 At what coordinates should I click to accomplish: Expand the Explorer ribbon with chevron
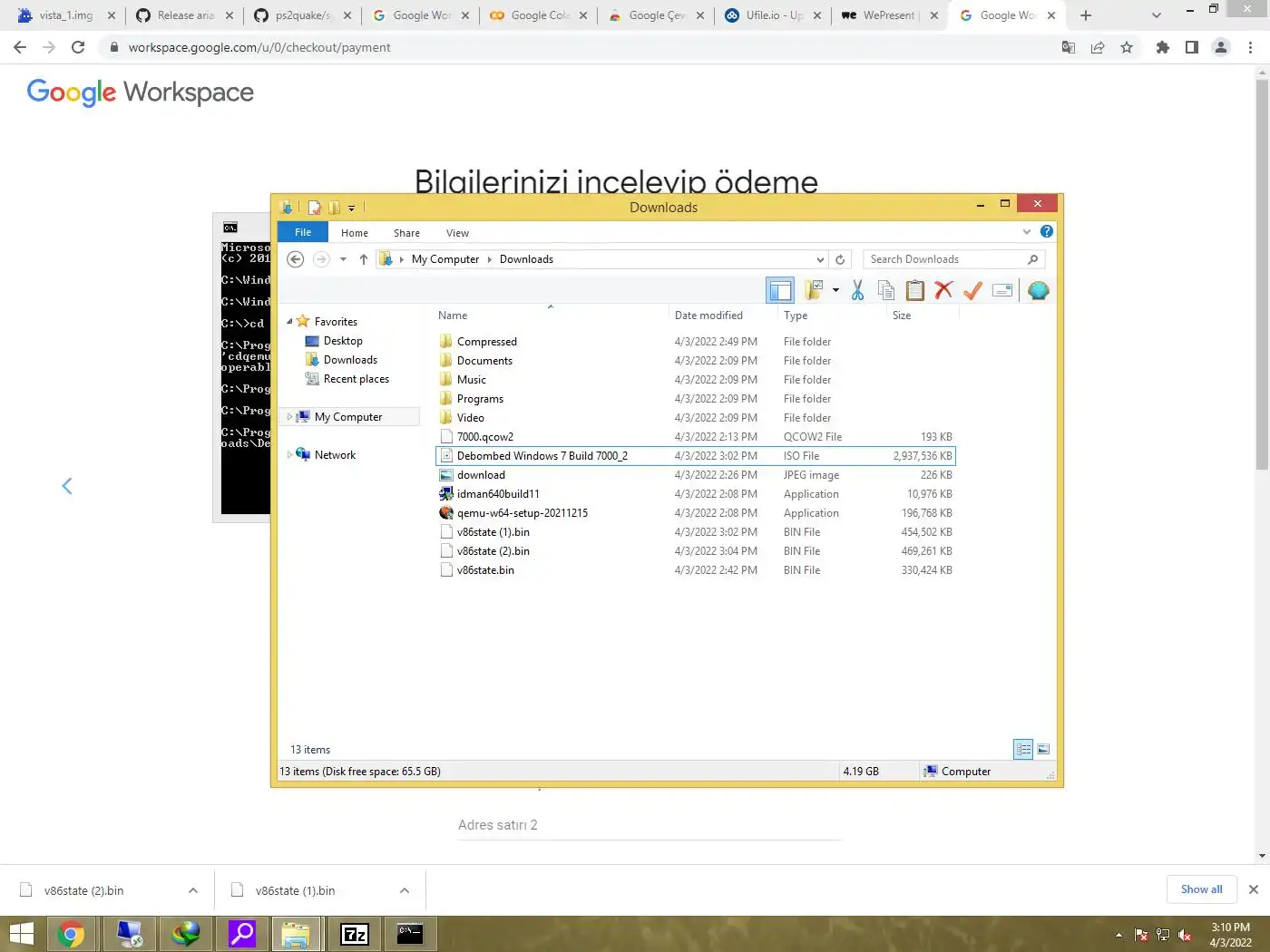click(x=1027, y=232)
